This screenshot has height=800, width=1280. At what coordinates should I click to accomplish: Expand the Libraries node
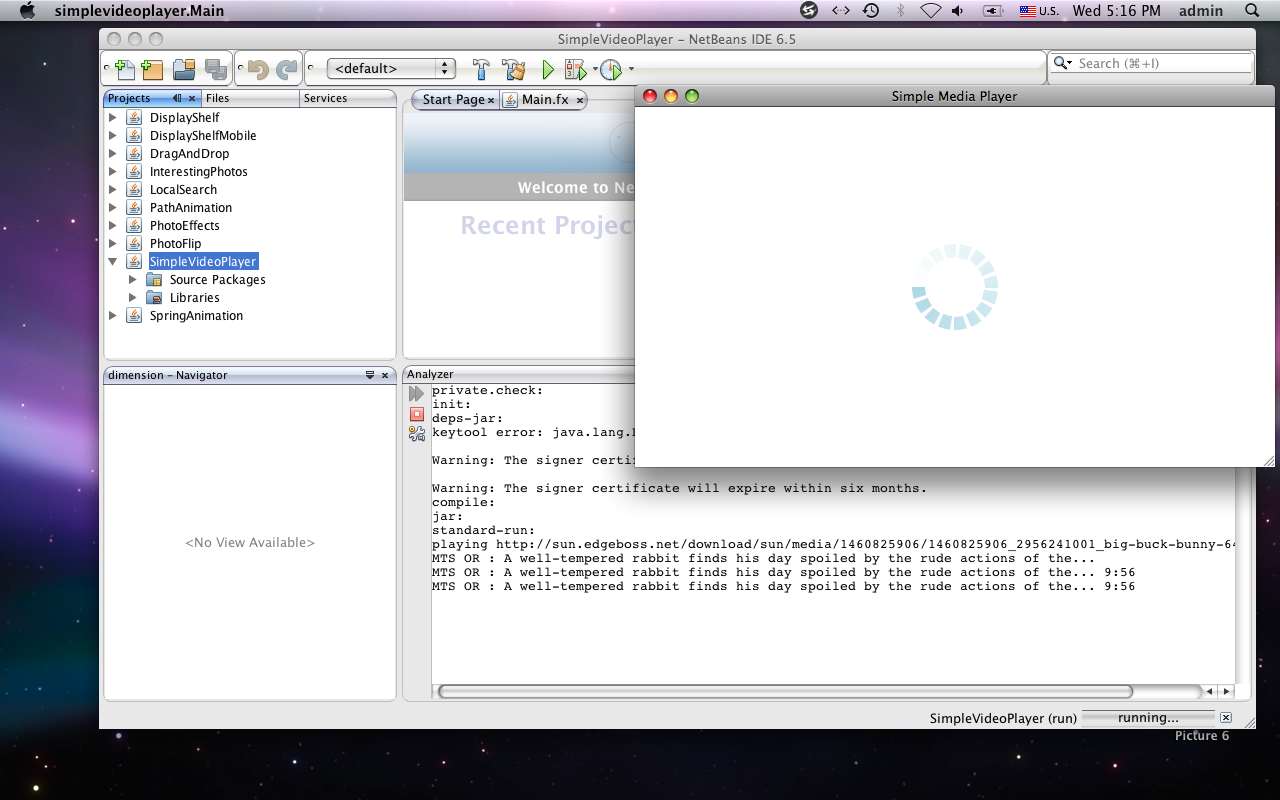[x=133, y=298]
